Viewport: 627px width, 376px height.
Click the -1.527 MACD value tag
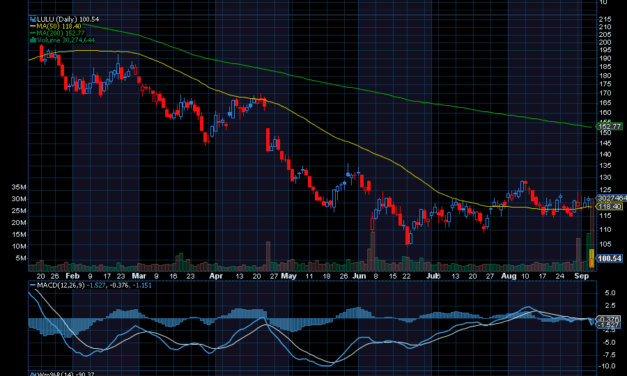[x=609, y=325]
